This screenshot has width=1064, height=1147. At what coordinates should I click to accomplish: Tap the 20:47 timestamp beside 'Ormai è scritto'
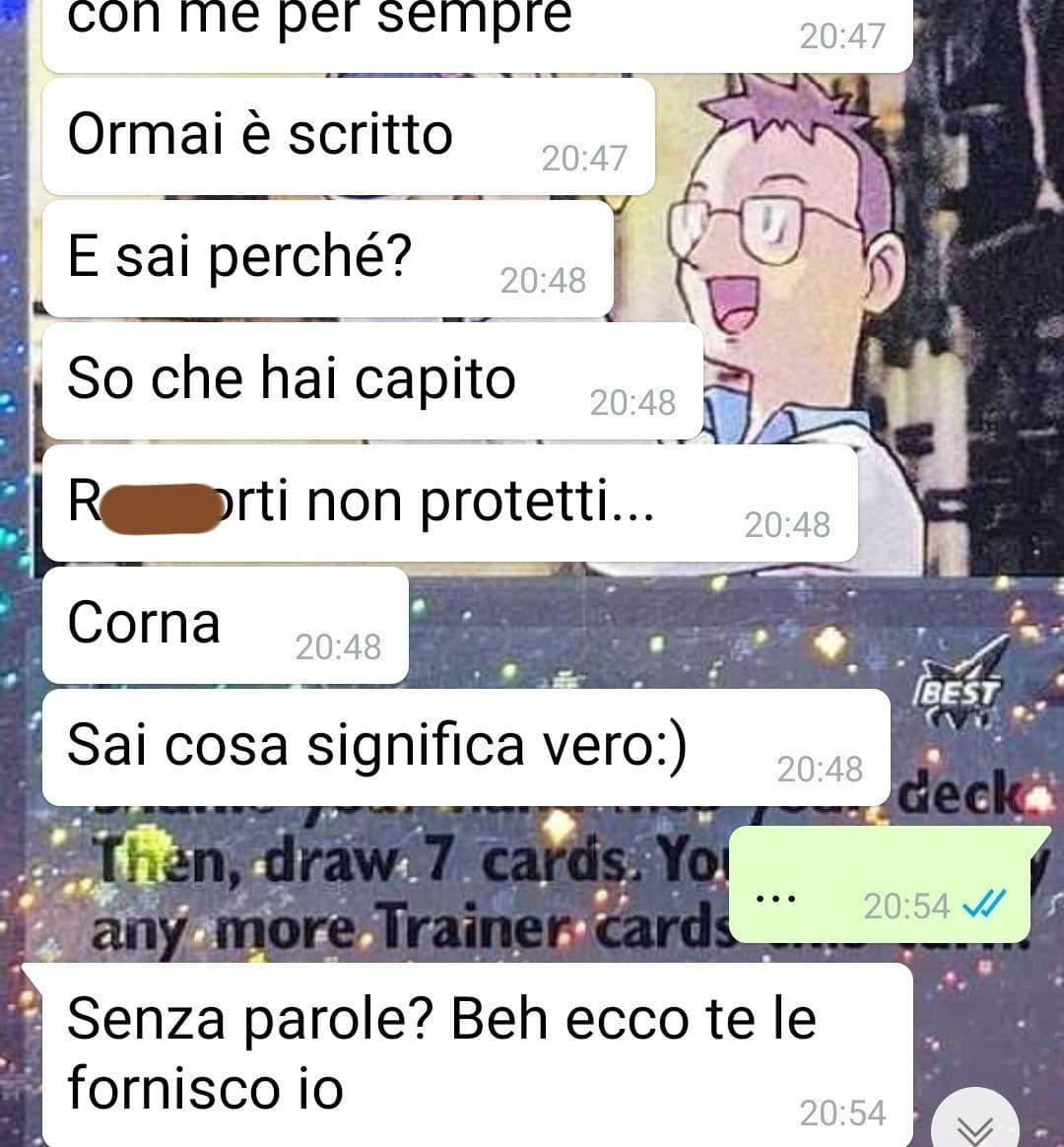[584, 159]
